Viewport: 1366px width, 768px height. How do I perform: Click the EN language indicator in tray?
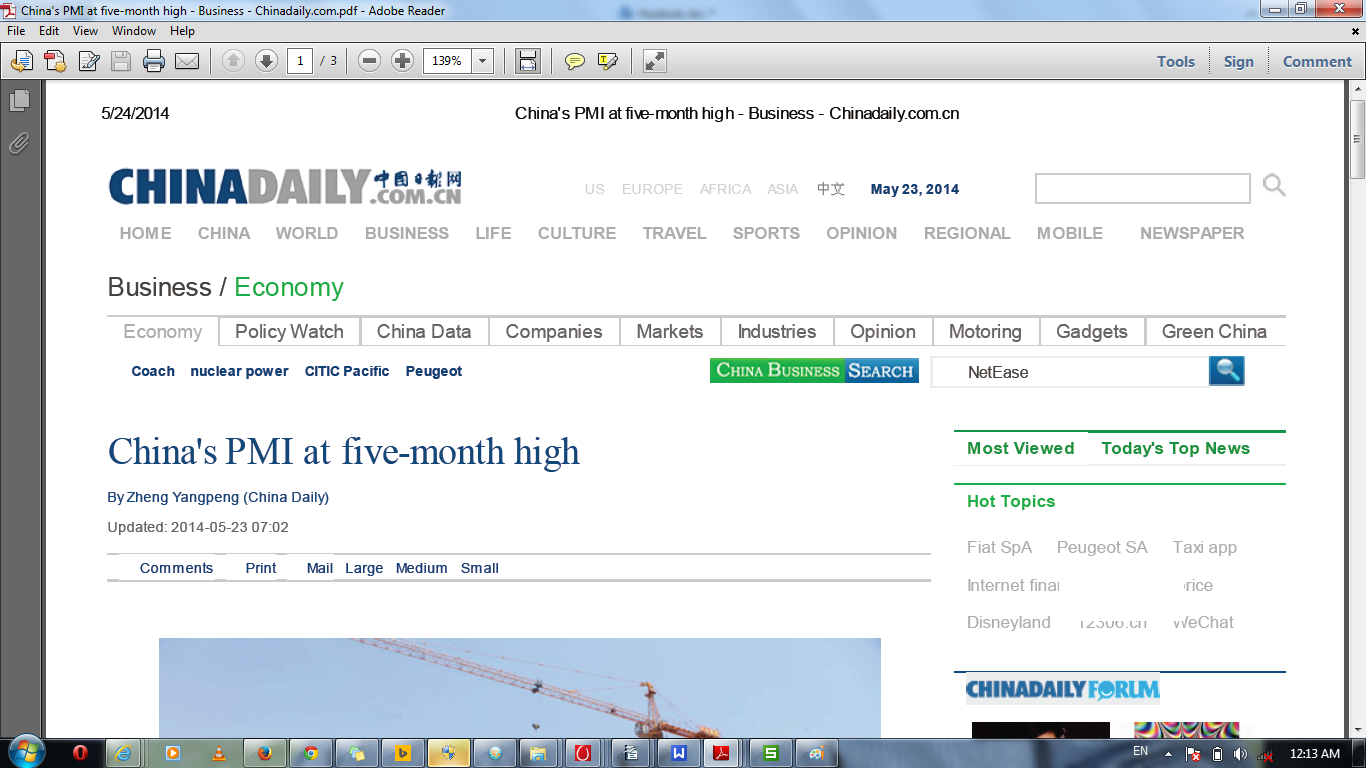[x=1140, y=751]
